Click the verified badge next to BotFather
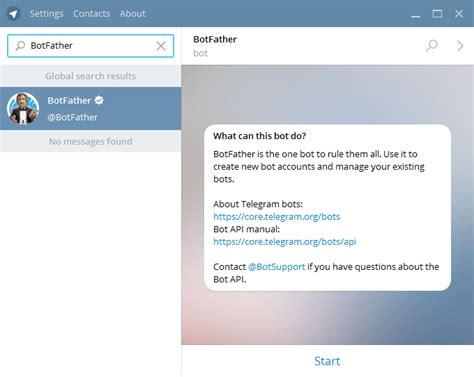 (99, 100)
